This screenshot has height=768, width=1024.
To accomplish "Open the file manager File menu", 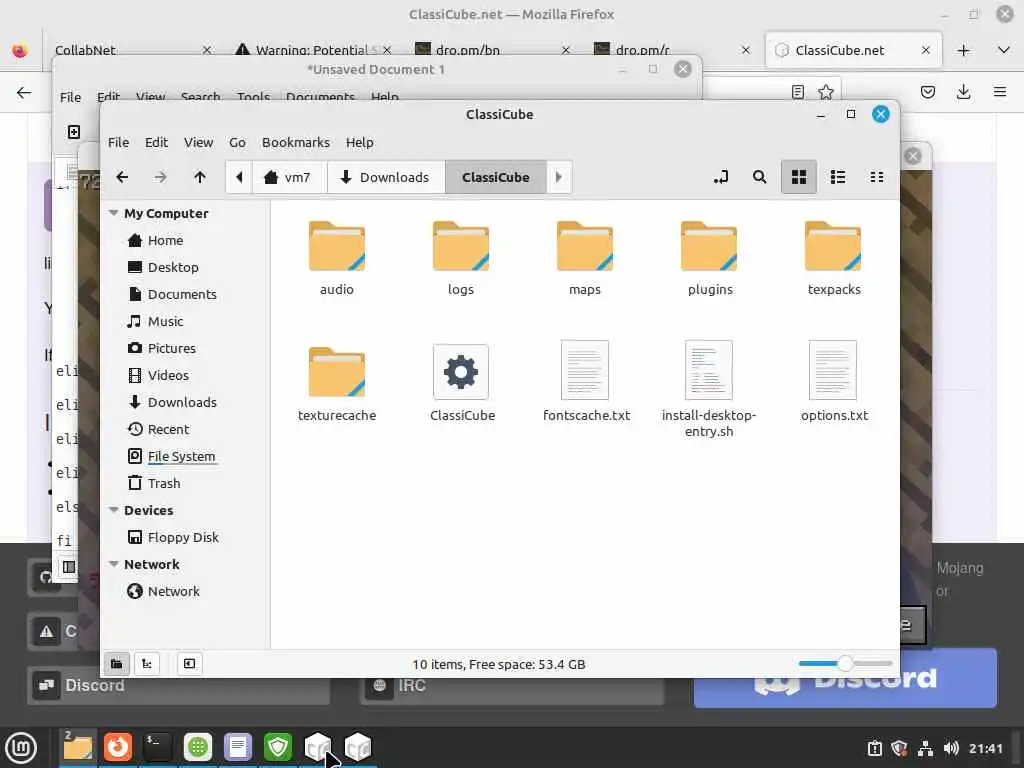I will [118, 142].
